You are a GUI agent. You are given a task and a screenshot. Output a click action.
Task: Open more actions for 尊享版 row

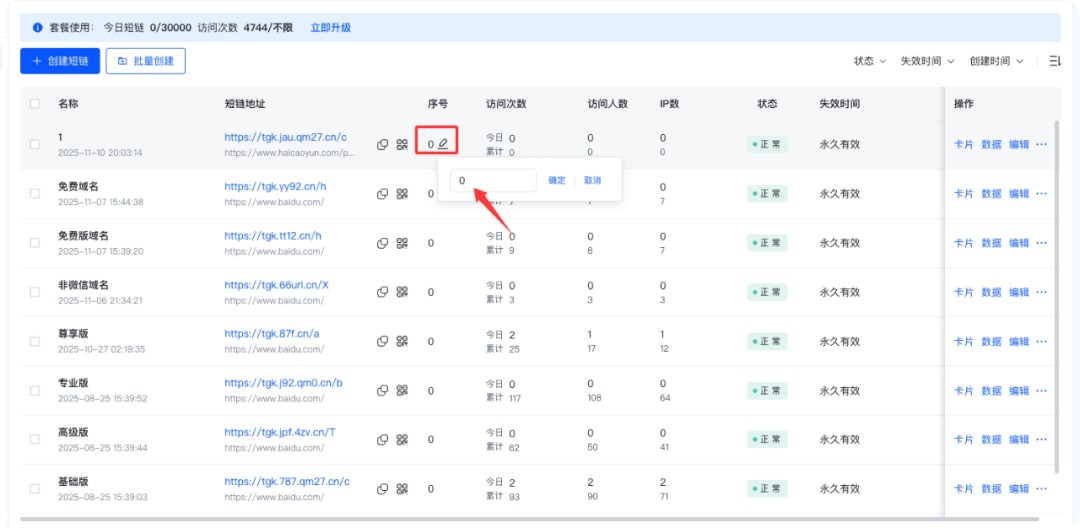(x=1041, y=341)
